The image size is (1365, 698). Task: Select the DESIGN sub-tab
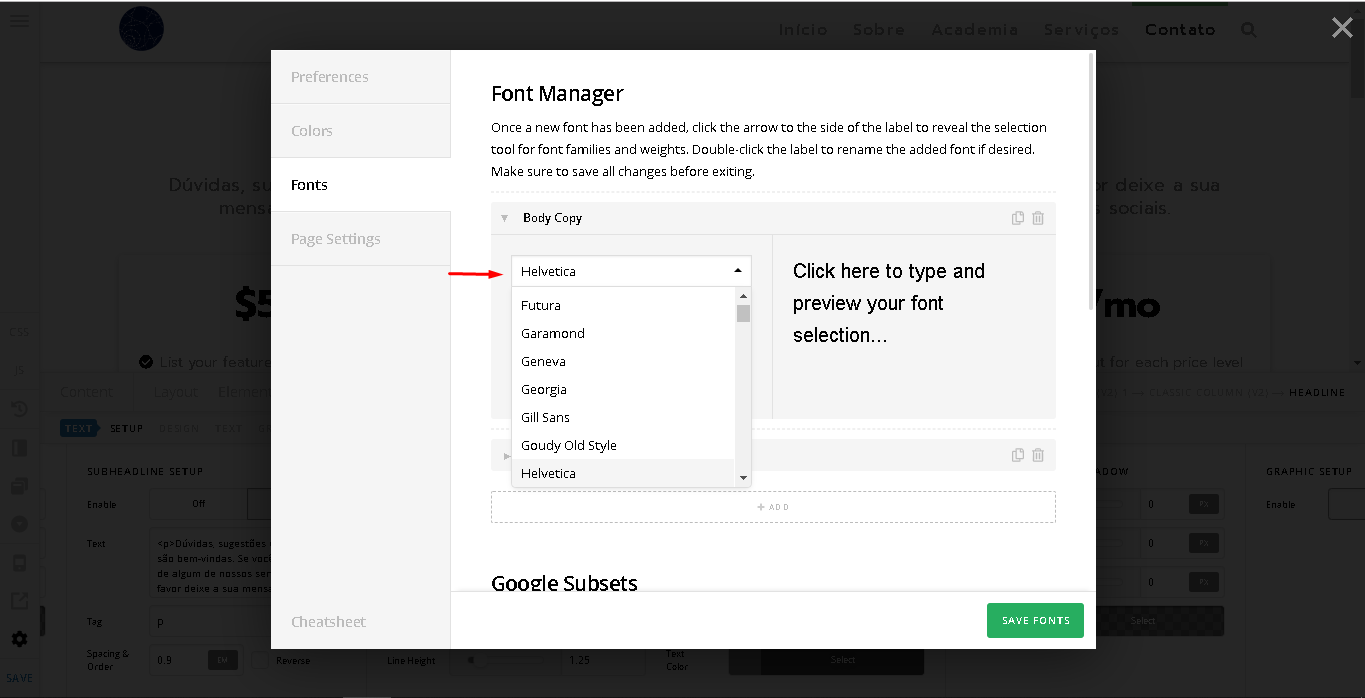179,428
